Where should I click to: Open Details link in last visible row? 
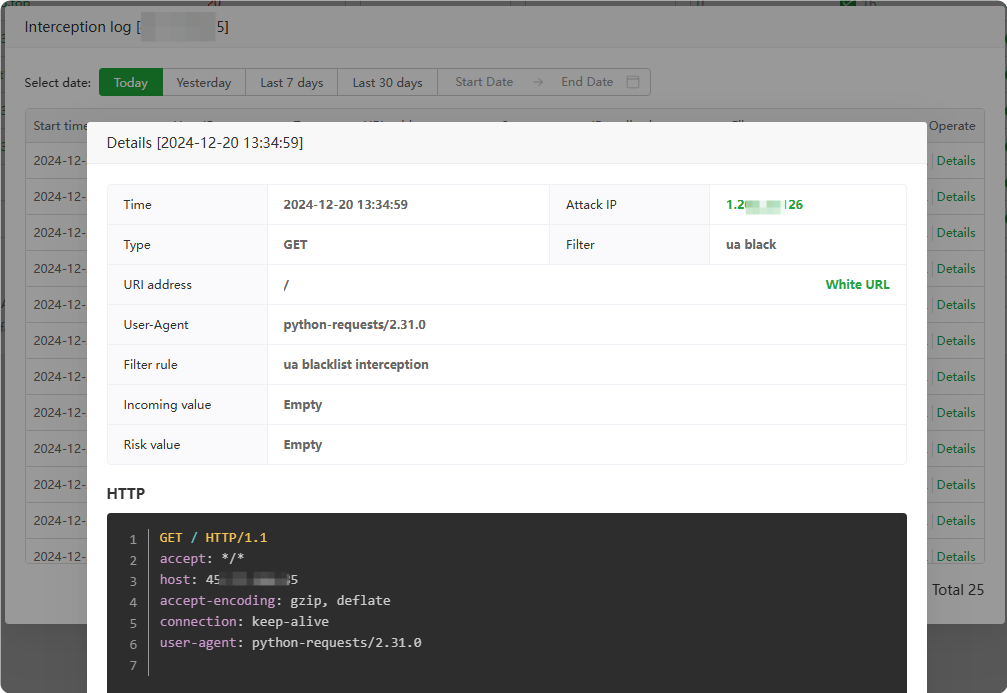955,556
